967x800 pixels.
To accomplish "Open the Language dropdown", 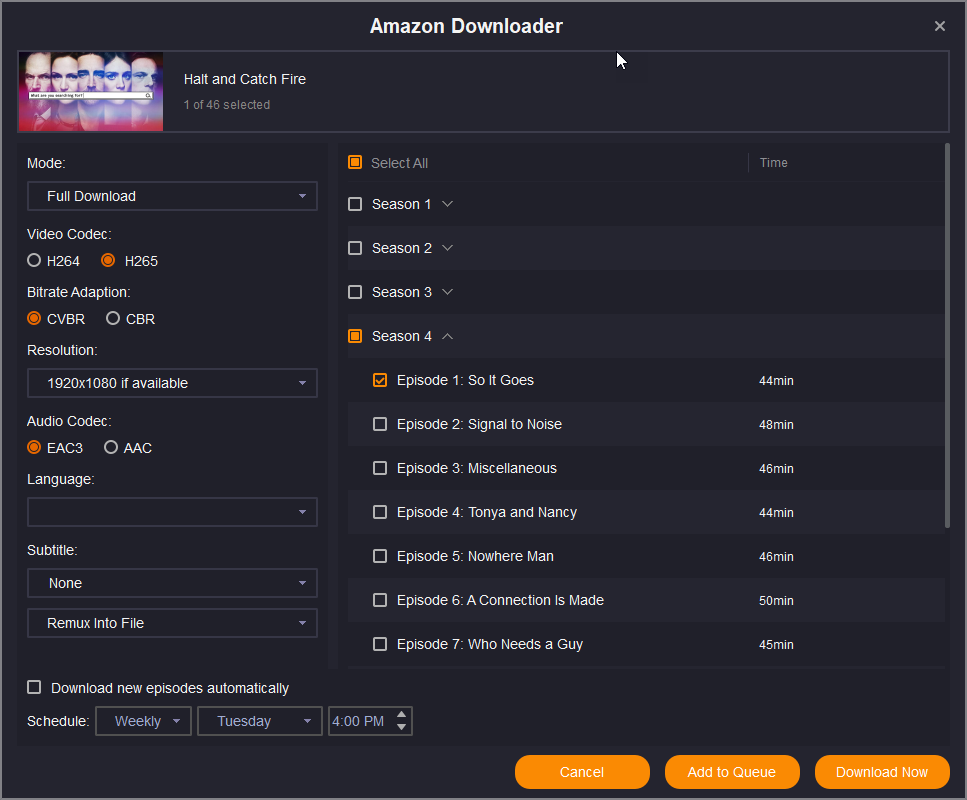I will click(172, 512).
